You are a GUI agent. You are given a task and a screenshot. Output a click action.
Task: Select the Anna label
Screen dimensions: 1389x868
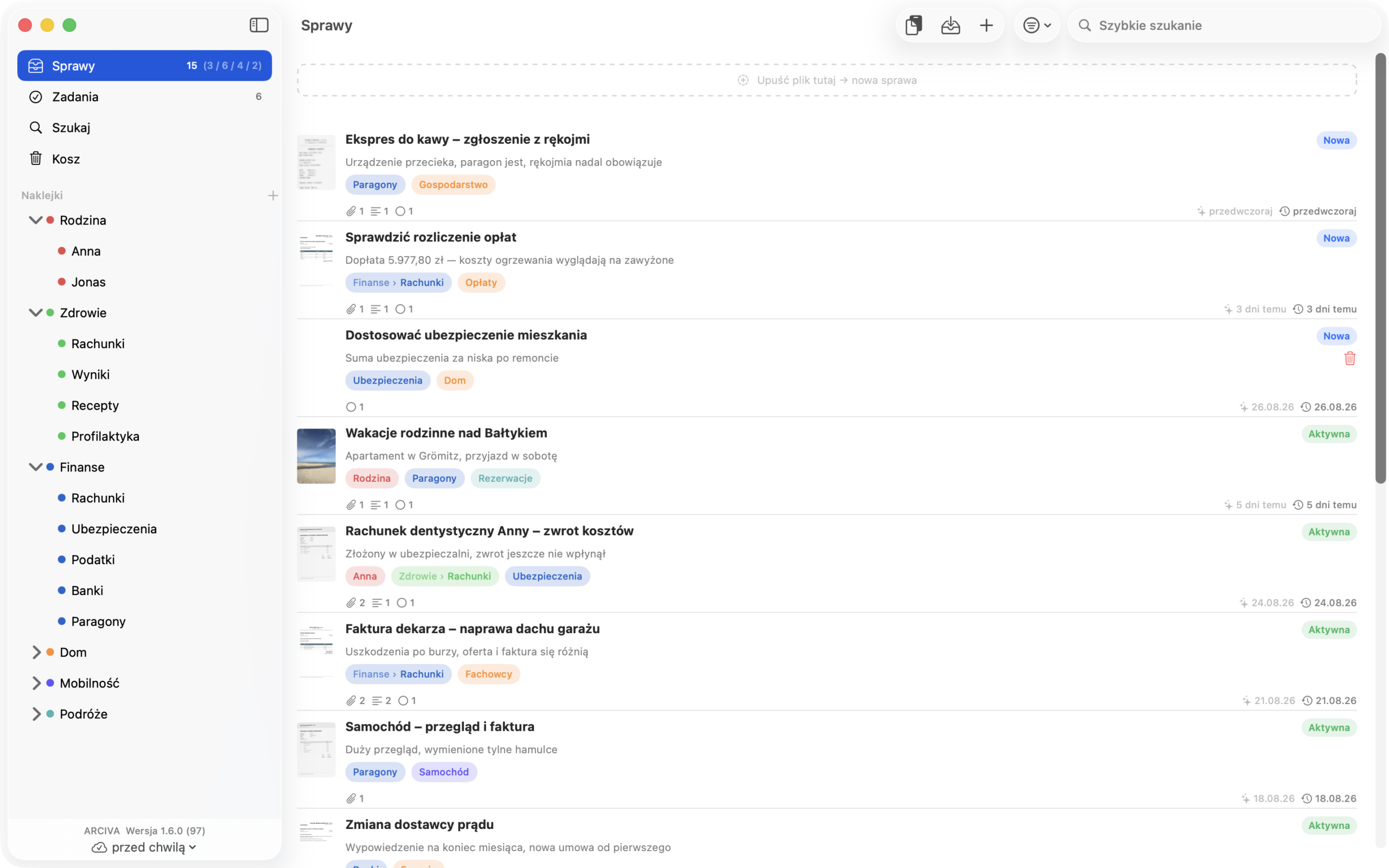[86, 251]
